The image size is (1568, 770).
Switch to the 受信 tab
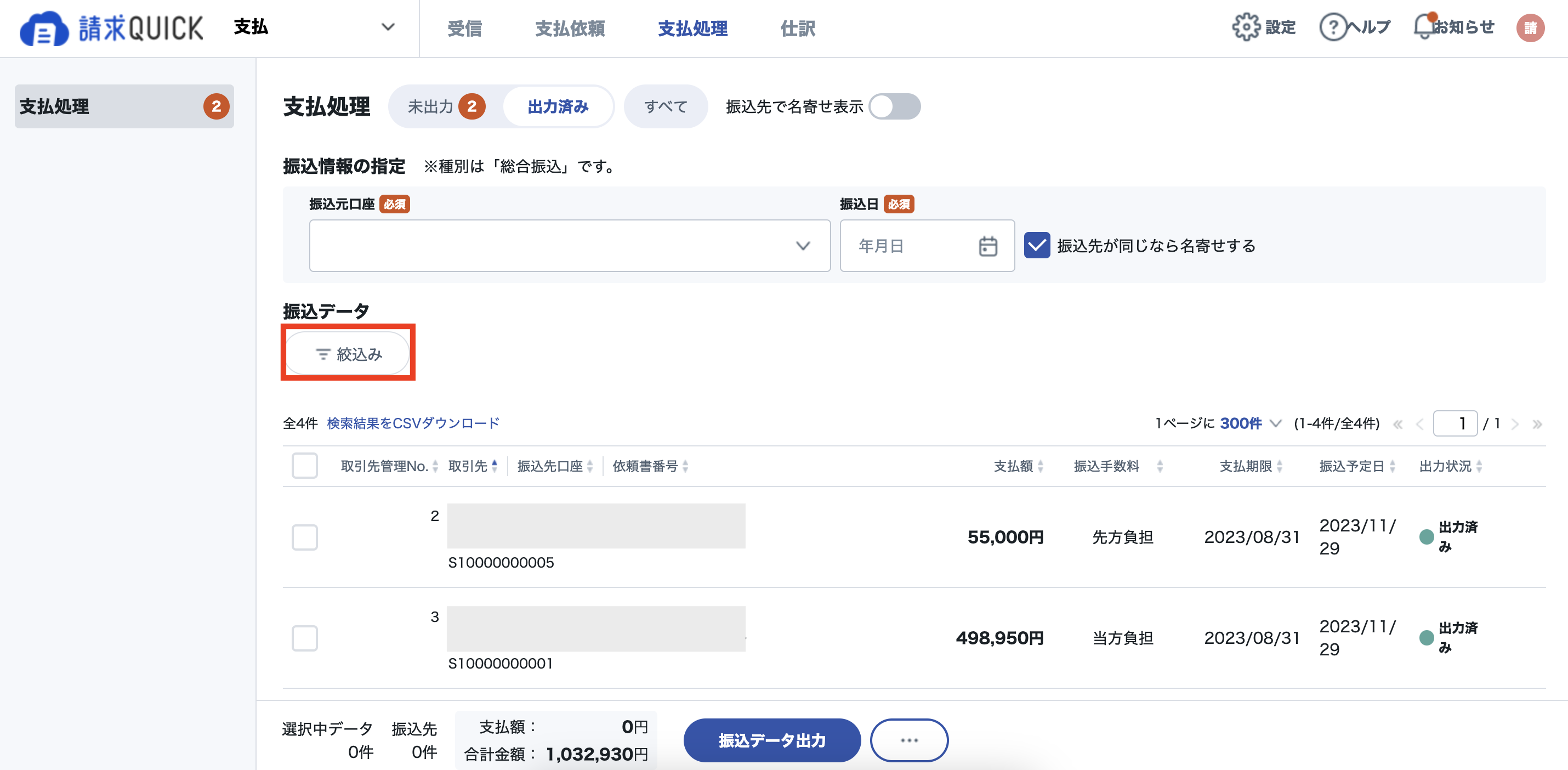464,29
